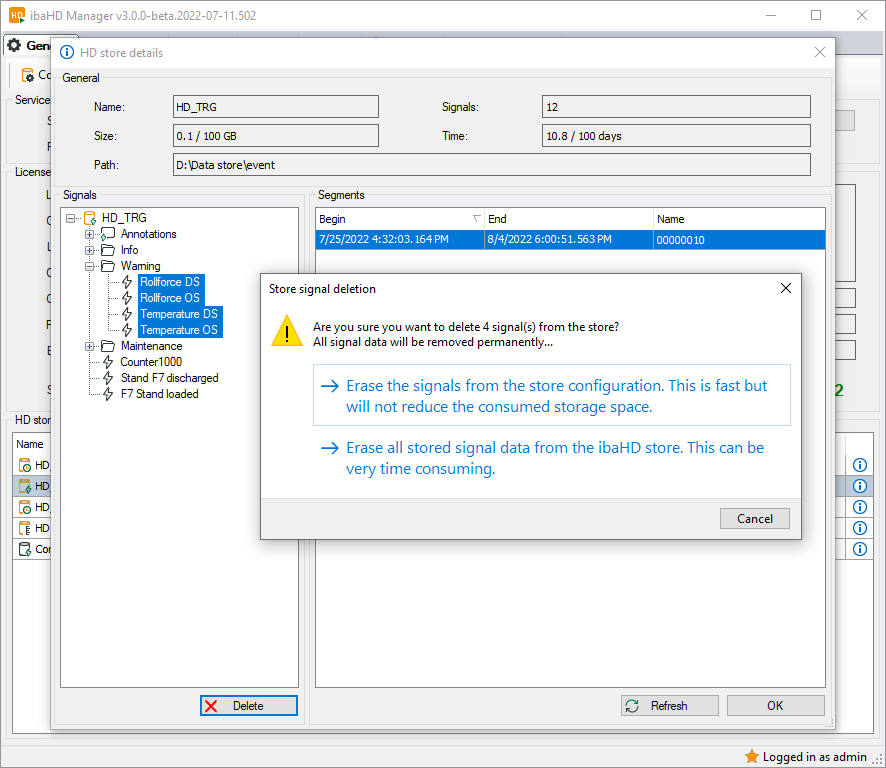This screenshot has height=768, width=886.
Task: Click the Temperature DS signal lightning icon
Action: coord(127,314)
